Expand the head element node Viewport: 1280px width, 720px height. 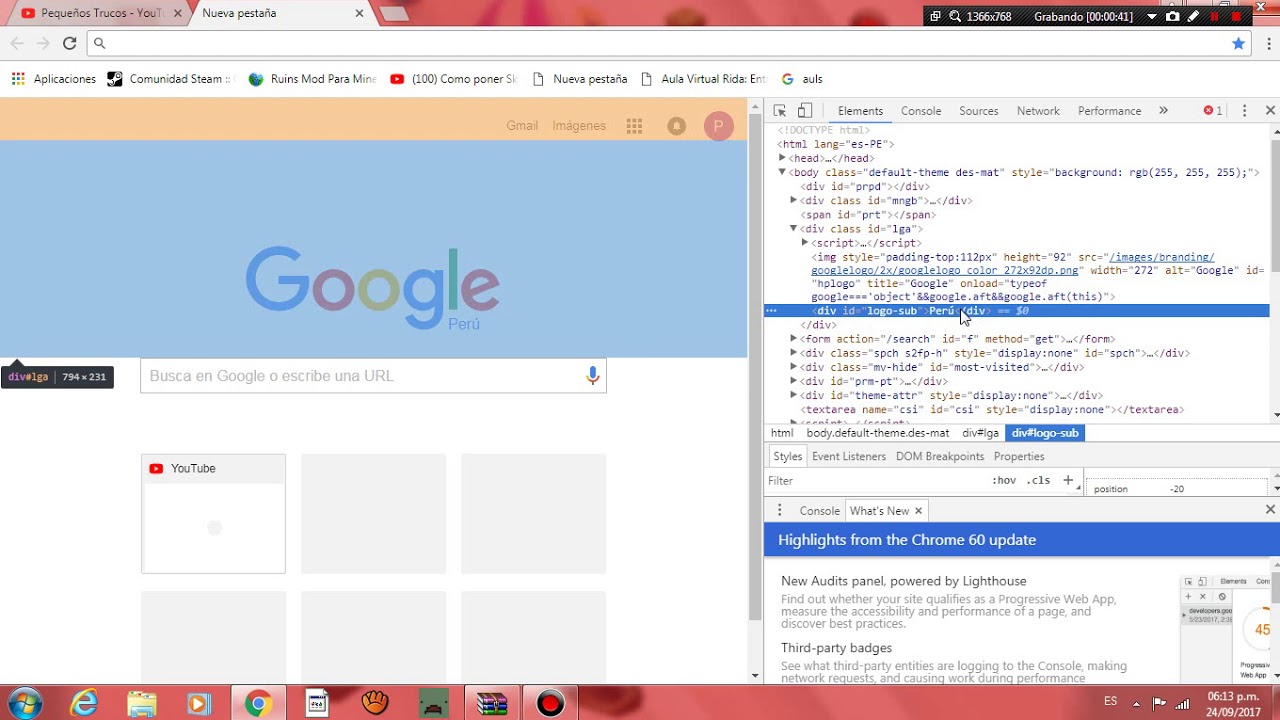pos(782,158)
